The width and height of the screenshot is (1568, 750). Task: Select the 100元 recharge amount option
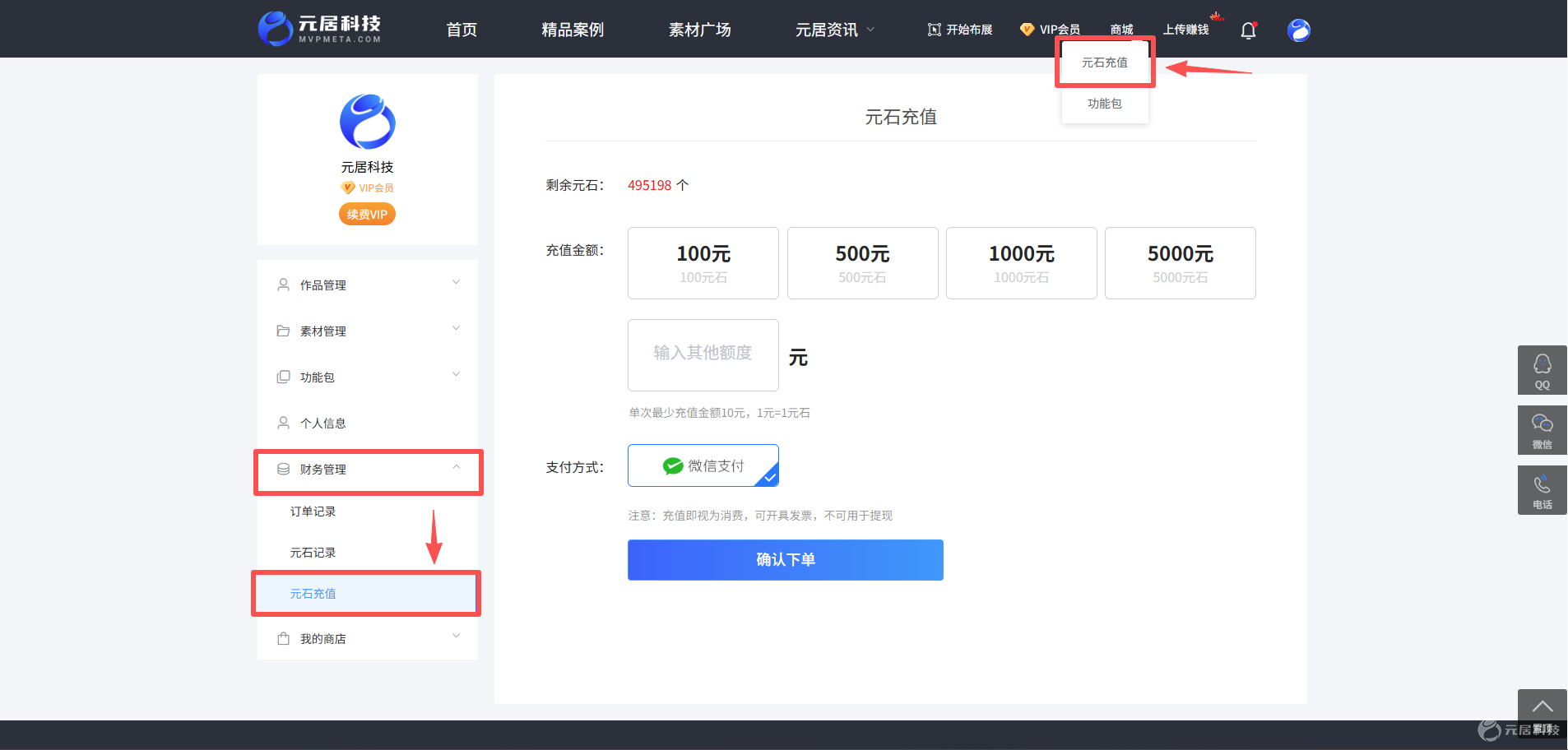pyautogui.click(x=703, y=263)
